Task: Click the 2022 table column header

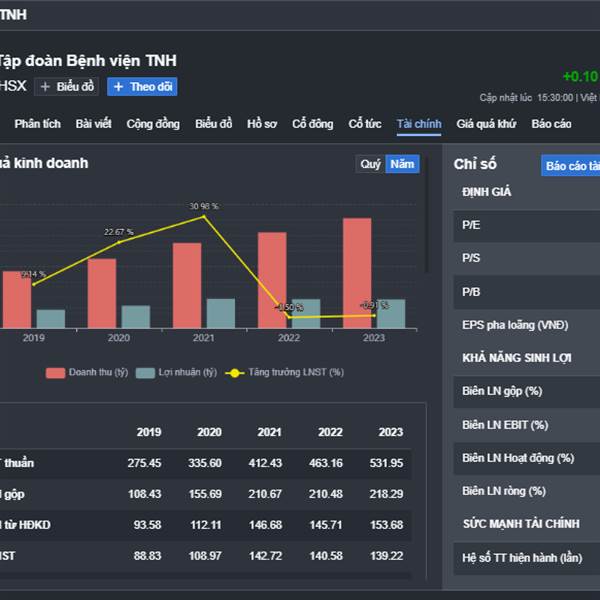Action: (330, 432)
